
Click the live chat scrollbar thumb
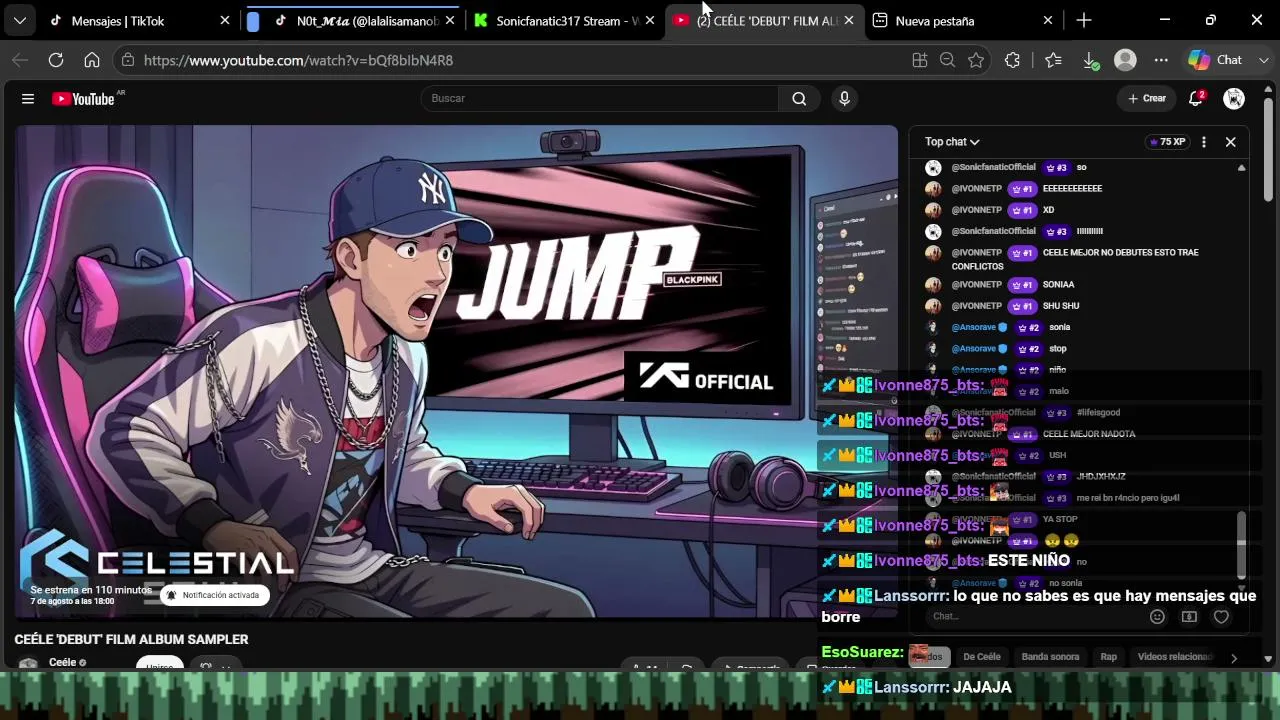(1242, 544)
